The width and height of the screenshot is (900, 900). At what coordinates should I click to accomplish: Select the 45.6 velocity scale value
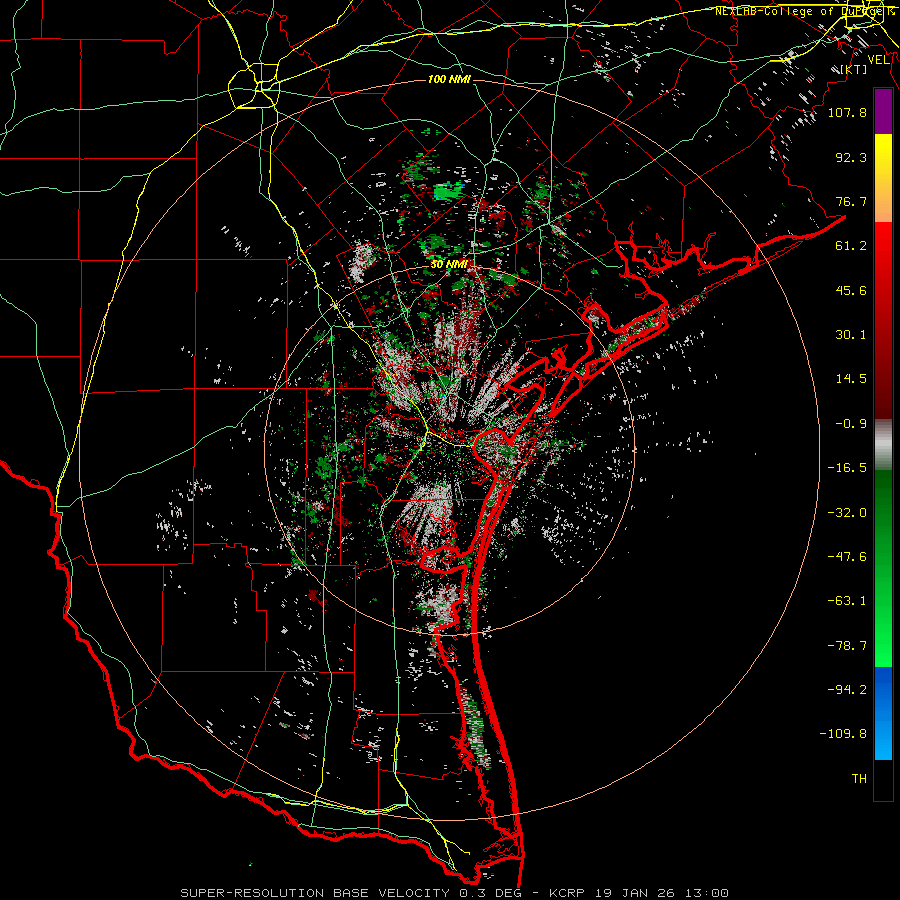click(x=851, y=290)
